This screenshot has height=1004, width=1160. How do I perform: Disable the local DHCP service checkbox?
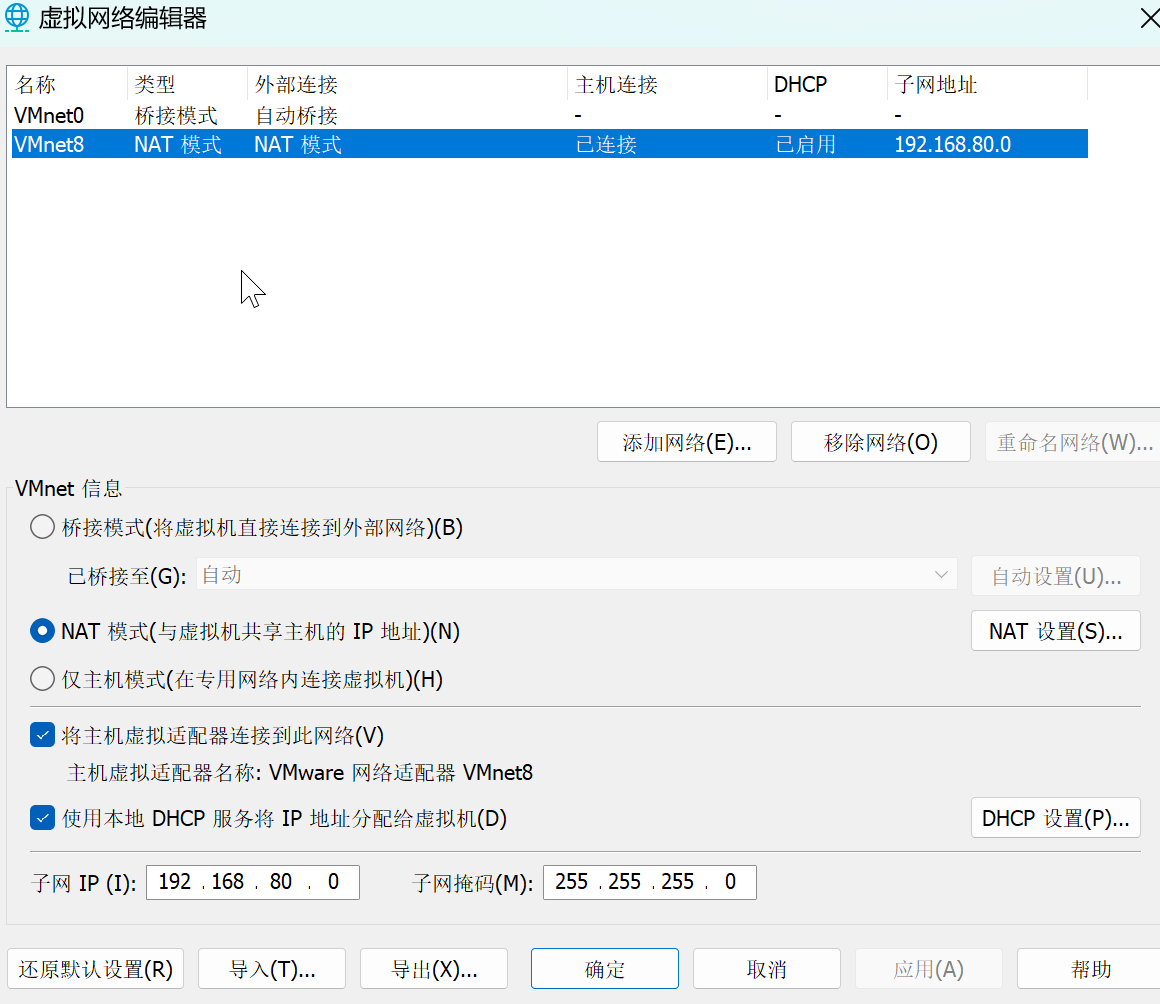42,817
